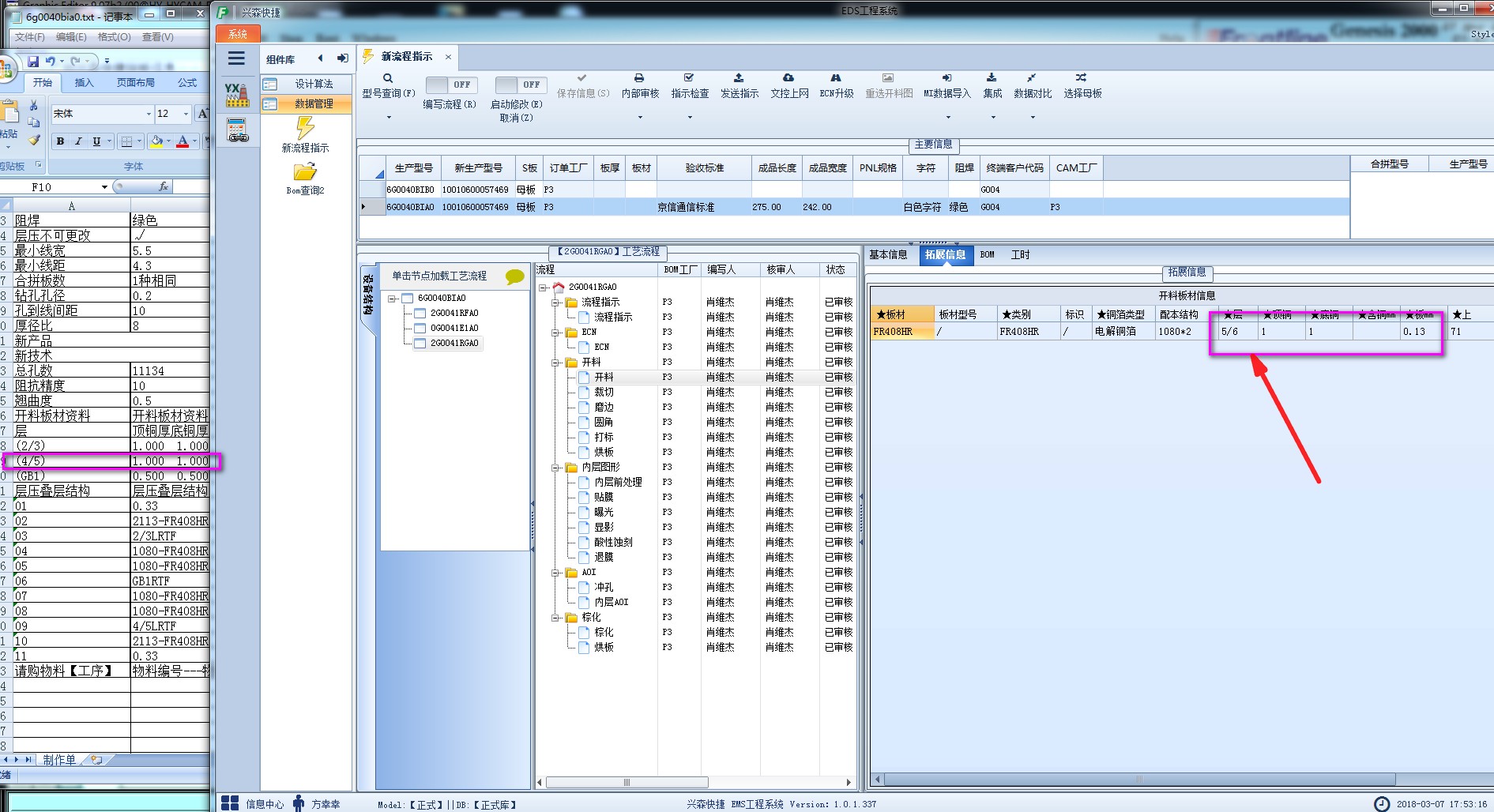Run the 指示检查 check icon

(689, 78)
